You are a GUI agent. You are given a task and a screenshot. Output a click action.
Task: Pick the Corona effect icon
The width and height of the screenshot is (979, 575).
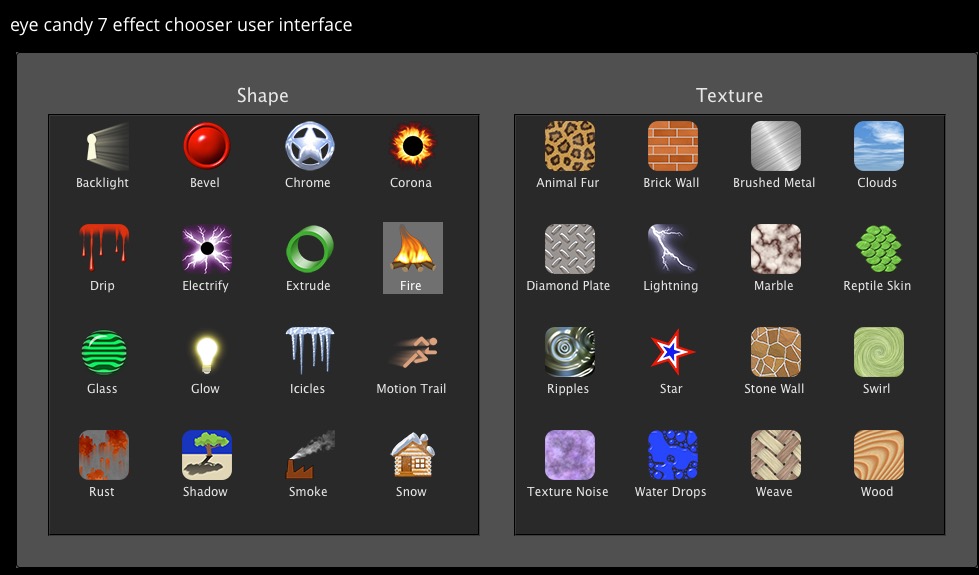pos(412,145)
